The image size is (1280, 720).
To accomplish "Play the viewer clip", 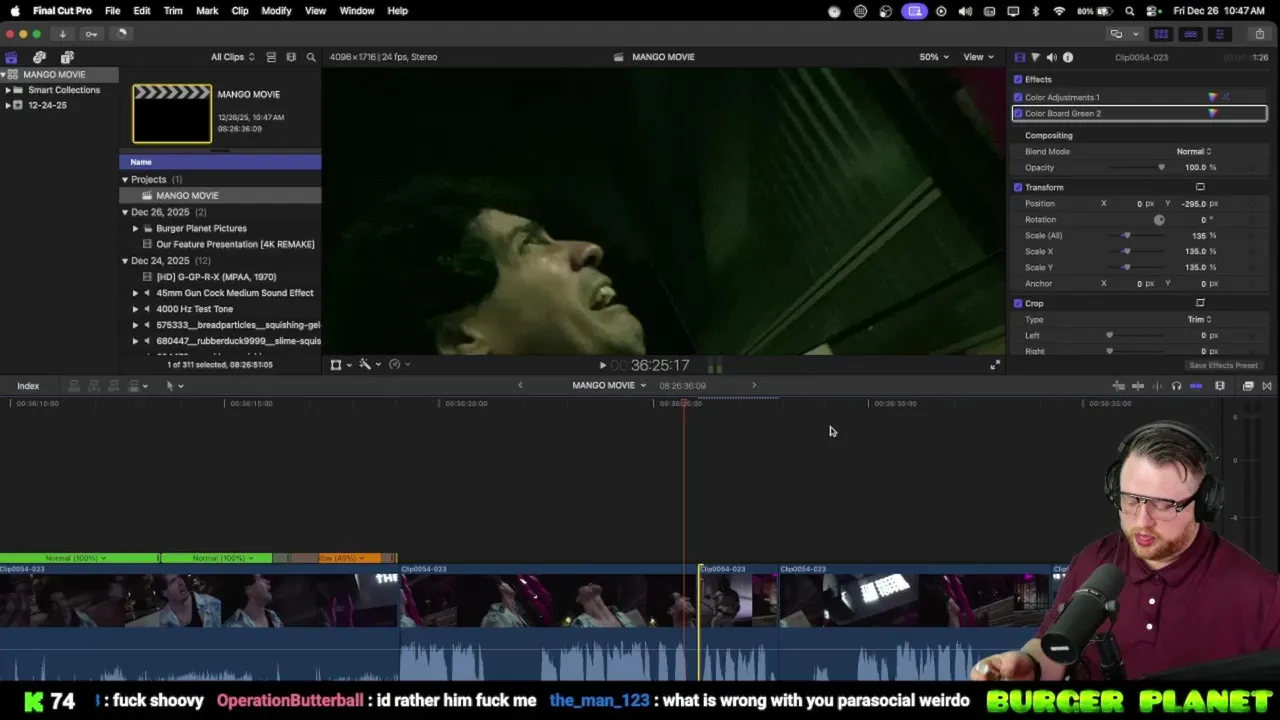I will tap(602, 365).
